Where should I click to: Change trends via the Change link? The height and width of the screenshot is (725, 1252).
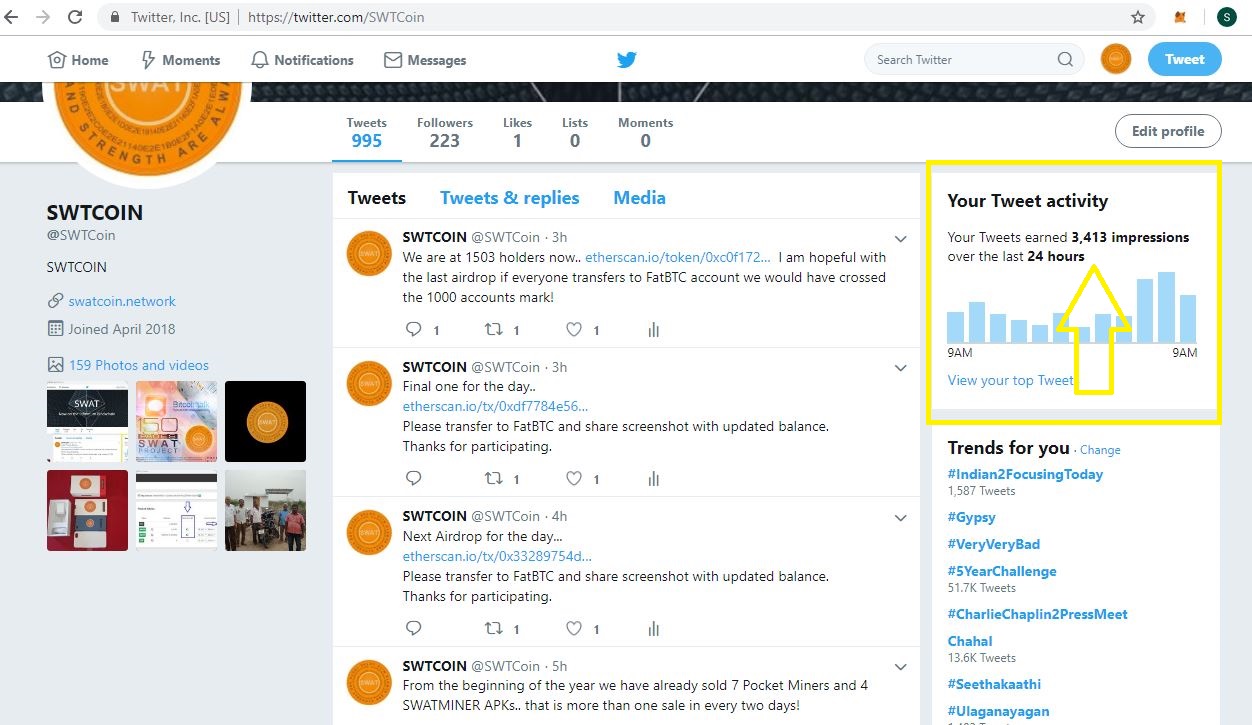pyautogui.click(x=1100, y=450)
